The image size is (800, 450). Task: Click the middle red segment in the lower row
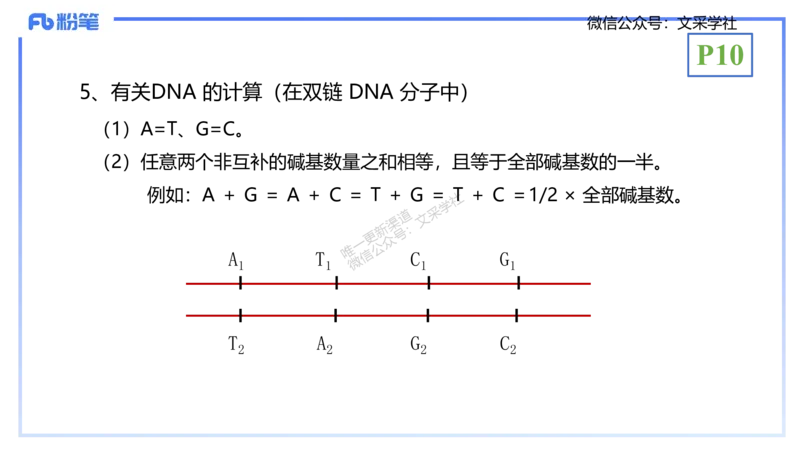click(382, 316)
